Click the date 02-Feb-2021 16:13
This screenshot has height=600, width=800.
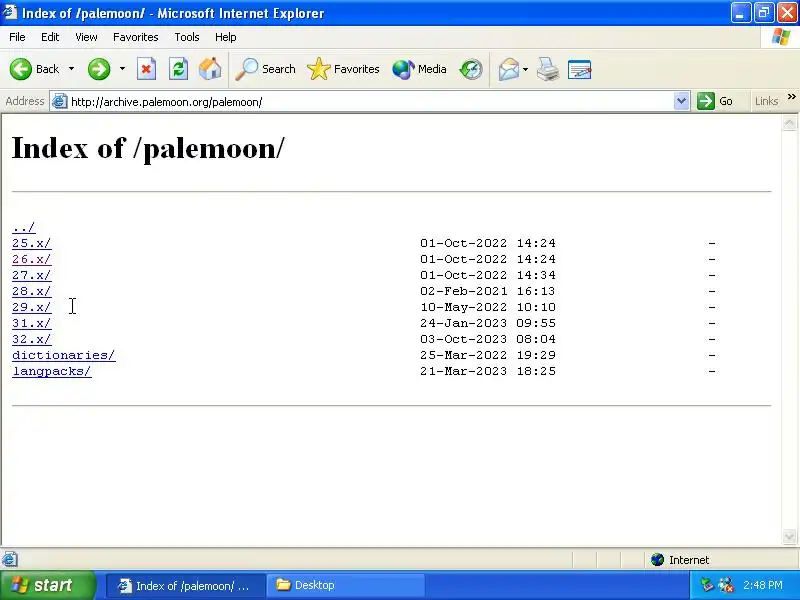pyautogui.click(x=488, y=291)
